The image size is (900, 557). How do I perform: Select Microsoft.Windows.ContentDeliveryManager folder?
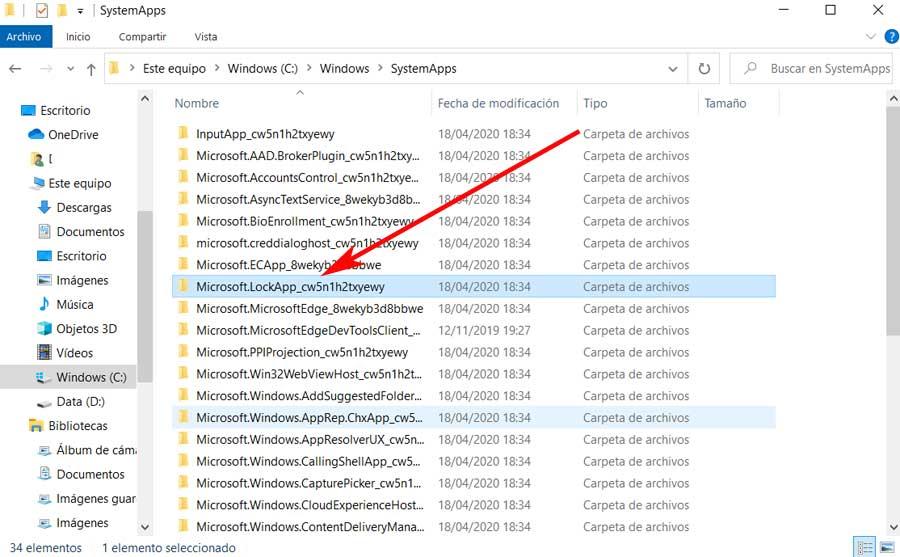pos(474,527)
